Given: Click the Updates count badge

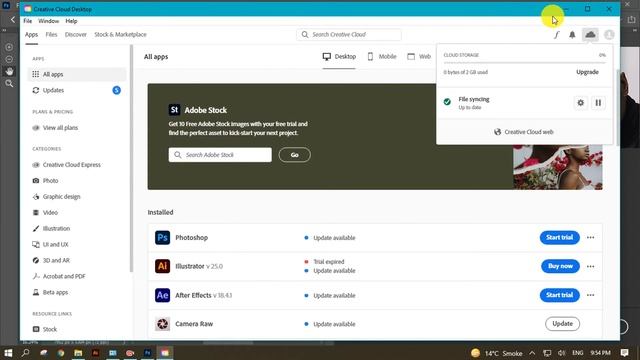Looking at the screenshot, I should (x=116, y=90).
